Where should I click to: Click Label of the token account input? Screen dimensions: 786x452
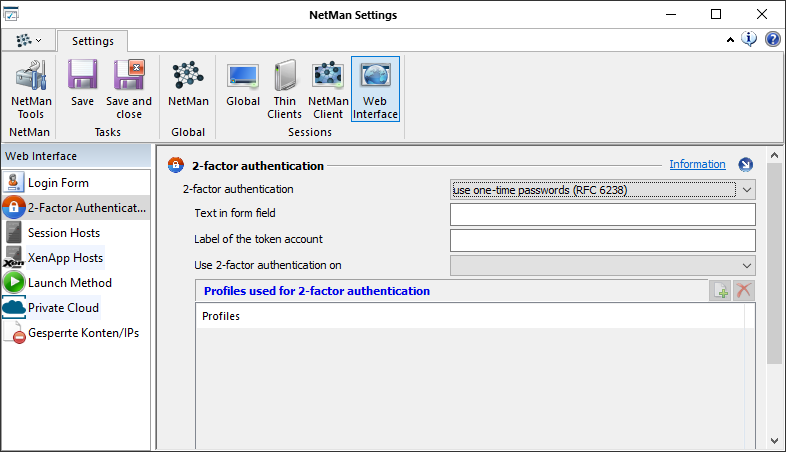(x=603, y=241)
